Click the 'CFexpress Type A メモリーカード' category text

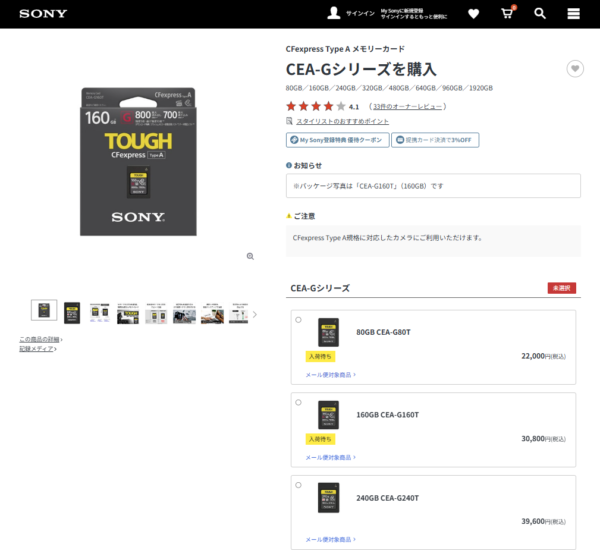pos(345,49)
